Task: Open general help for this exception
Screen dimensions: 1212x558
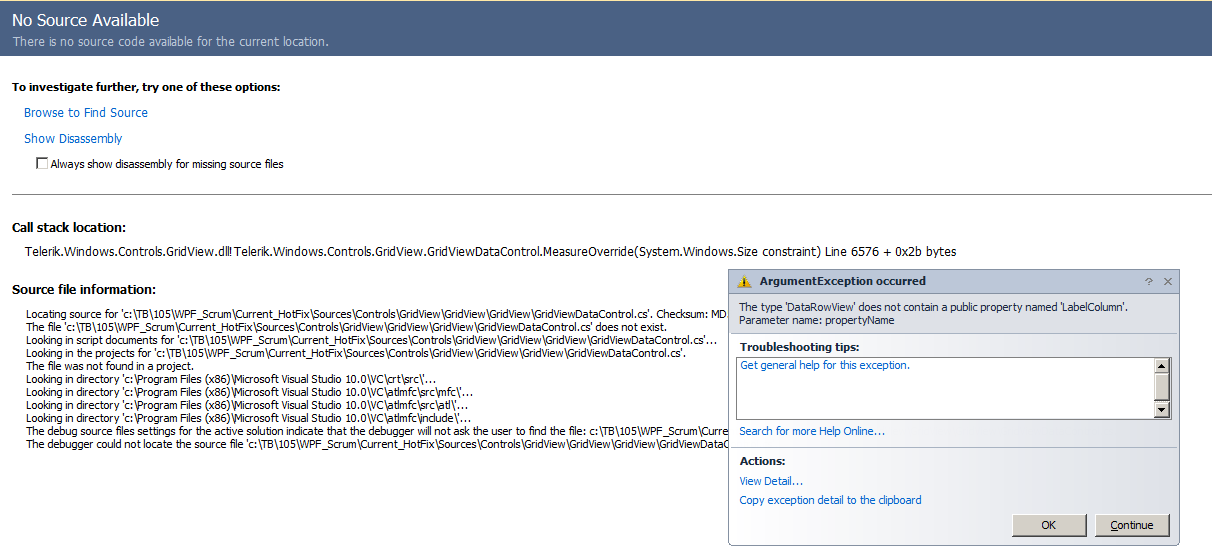Action: coord(825,365)
